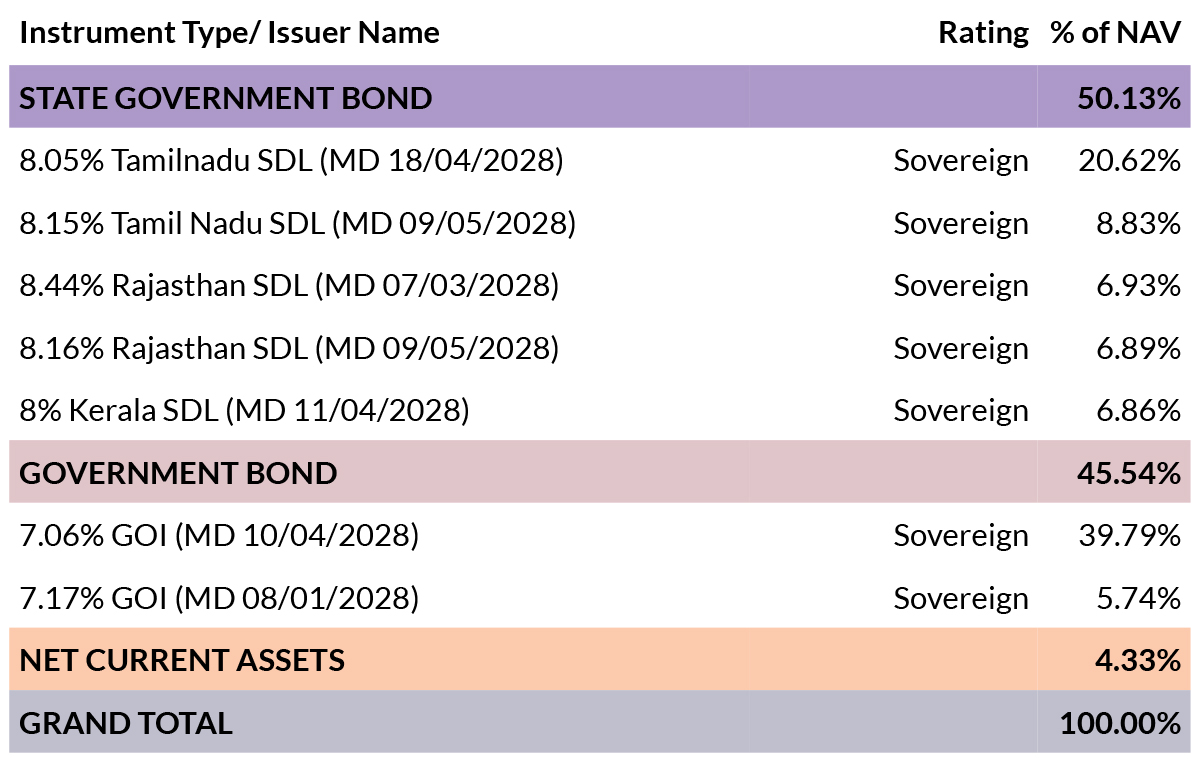Click the % of NAV column header
This screenshot has height=767, width=1203.
tap(1116, 33)
